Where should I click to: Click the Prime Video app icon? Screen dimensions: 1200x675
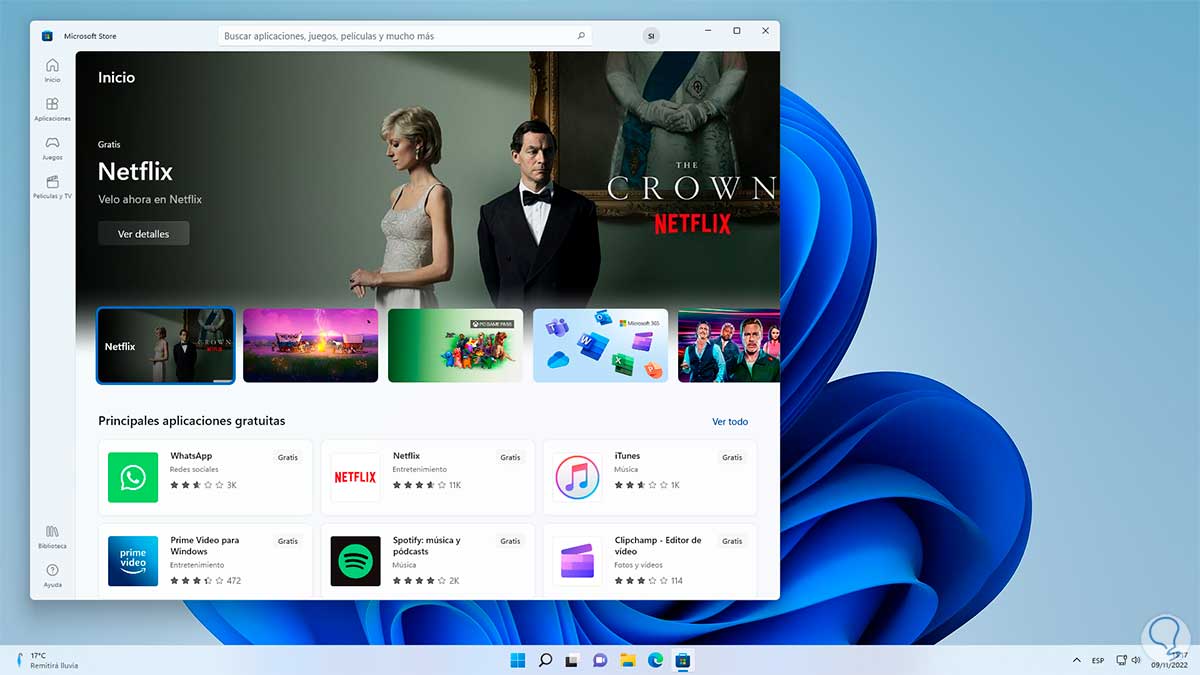click(x=133, y=561)
